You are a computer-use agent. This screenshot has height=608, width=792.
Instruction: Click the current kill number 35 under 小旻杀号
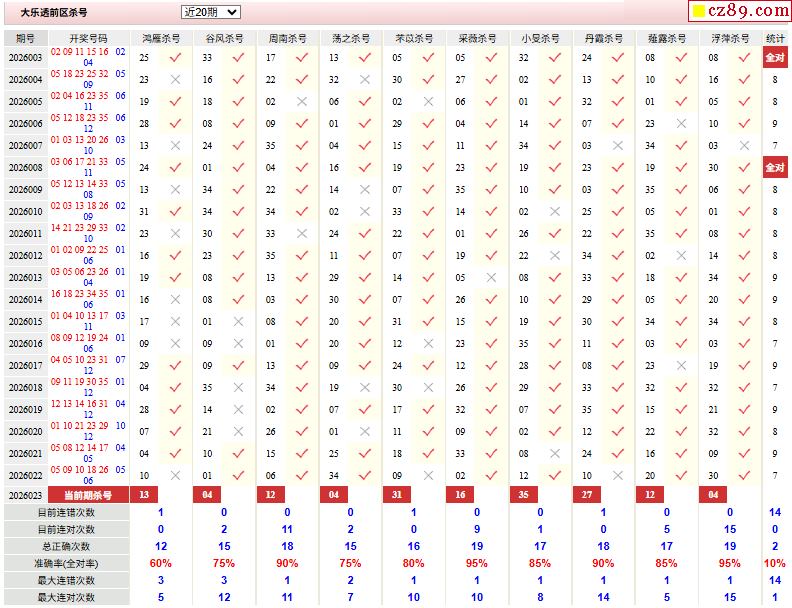(523, 495)
